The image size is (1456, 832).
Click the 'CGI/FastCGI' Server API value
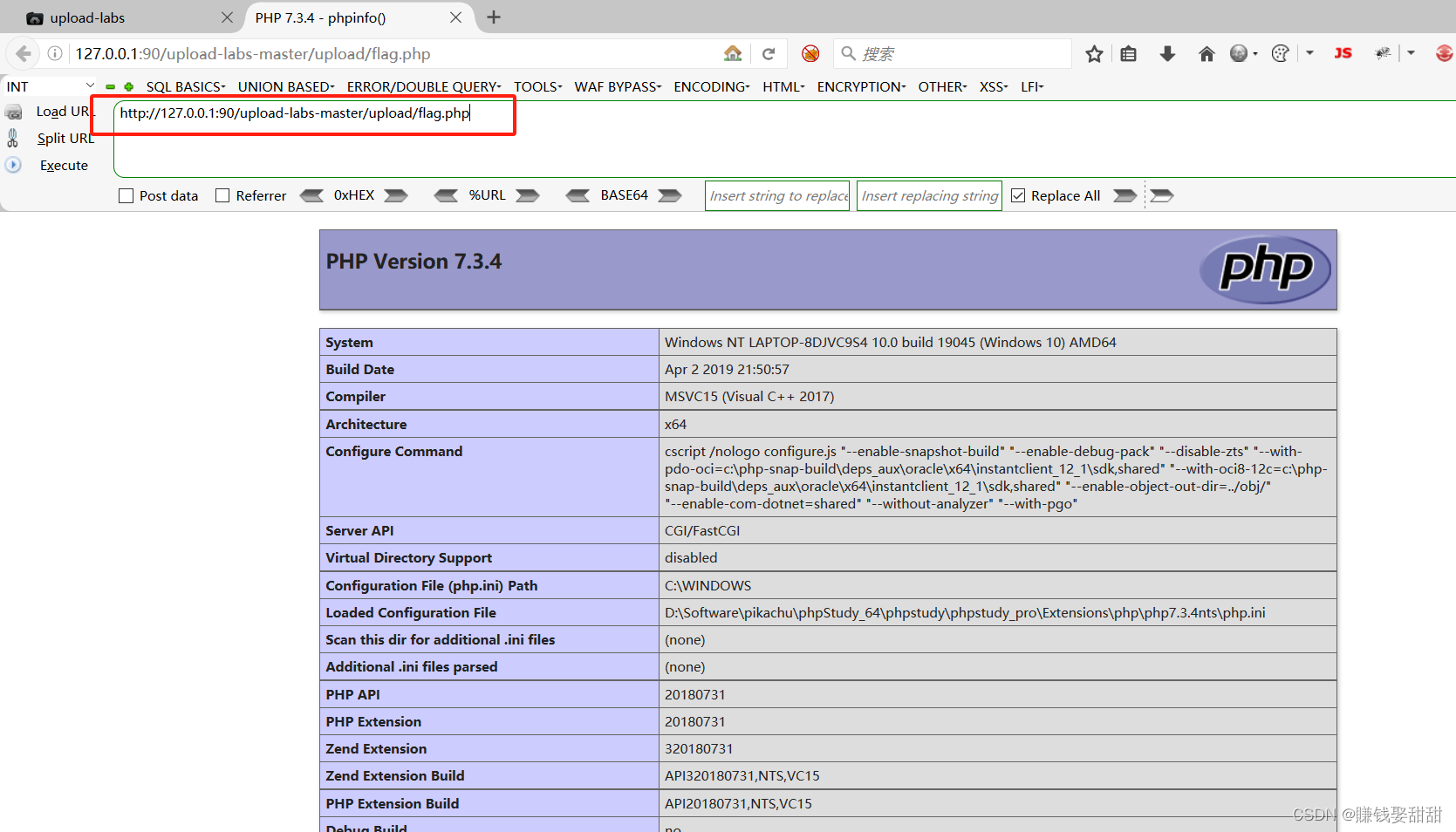click(x=702, y=530)
